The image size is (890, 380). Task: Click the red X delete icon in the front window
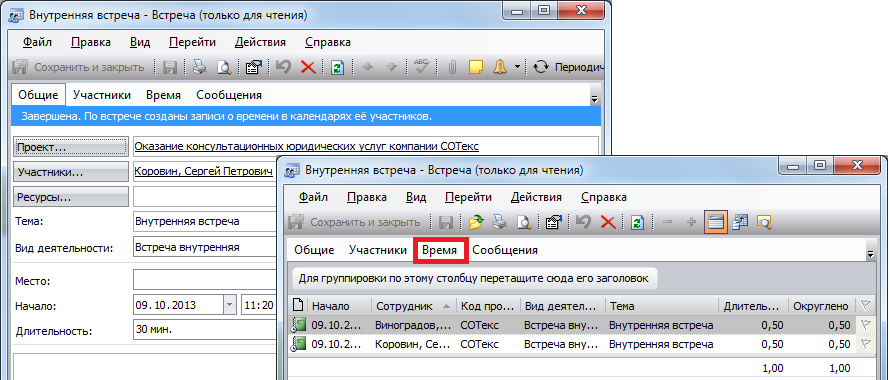coord(608,222)
